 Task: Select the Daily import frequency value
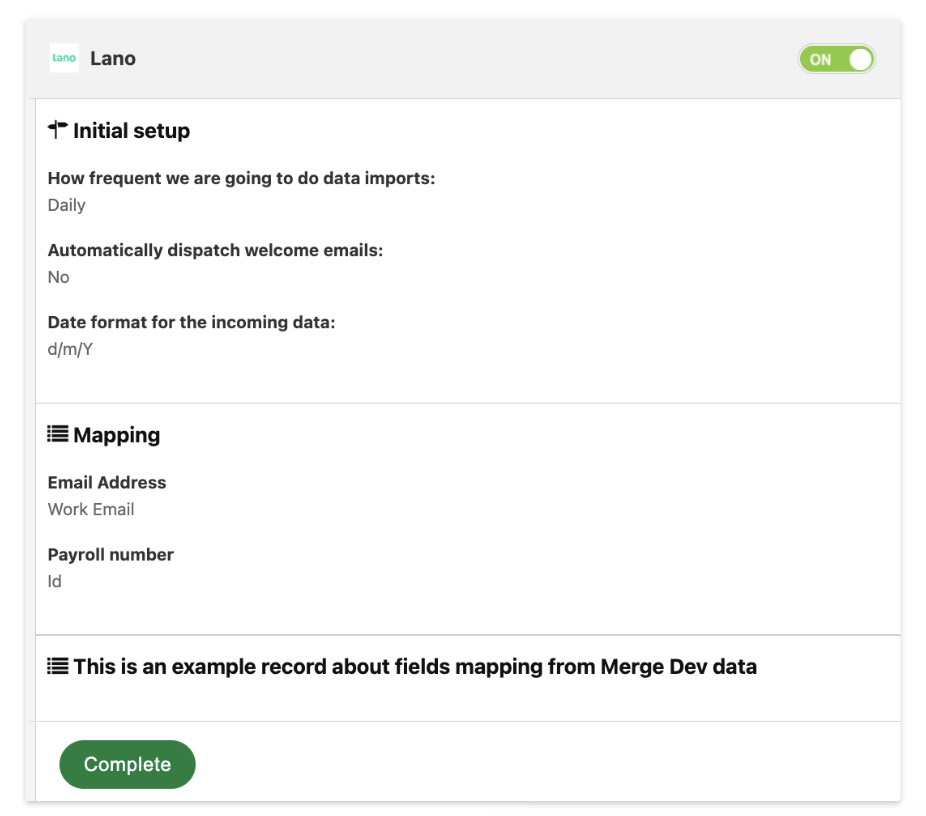[67, 205]
